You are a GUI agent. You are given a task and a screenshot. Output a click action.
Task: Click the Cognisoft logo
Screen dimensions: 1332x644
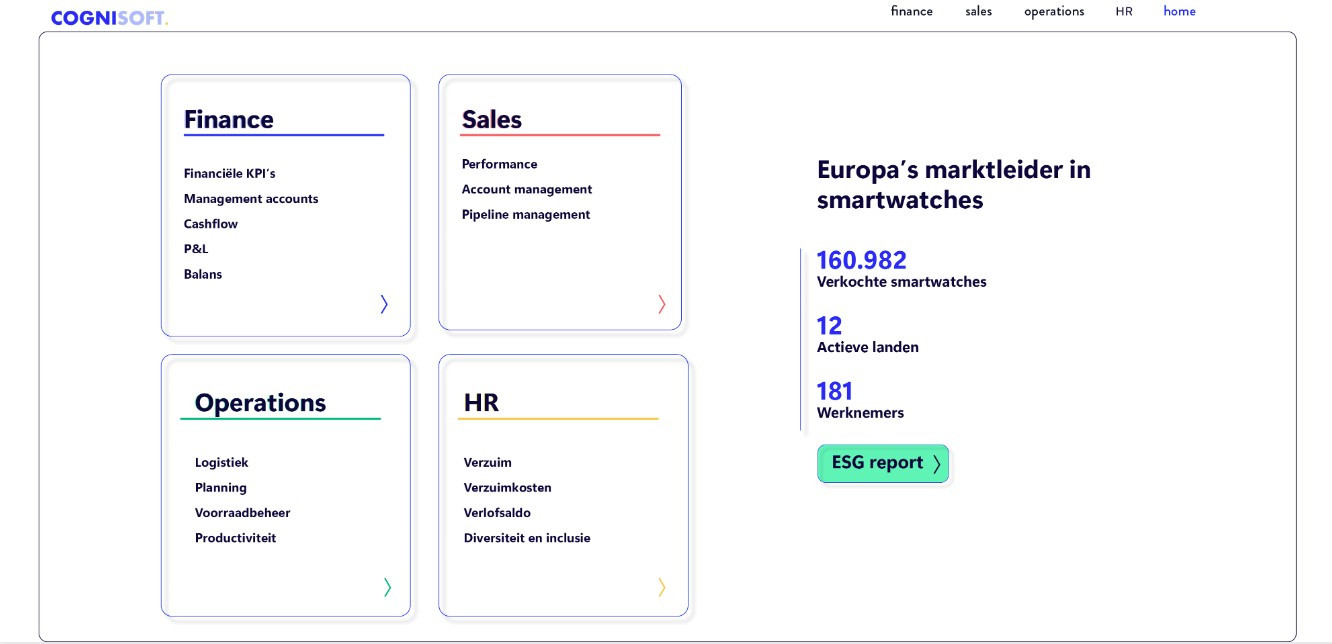(109, 18)
